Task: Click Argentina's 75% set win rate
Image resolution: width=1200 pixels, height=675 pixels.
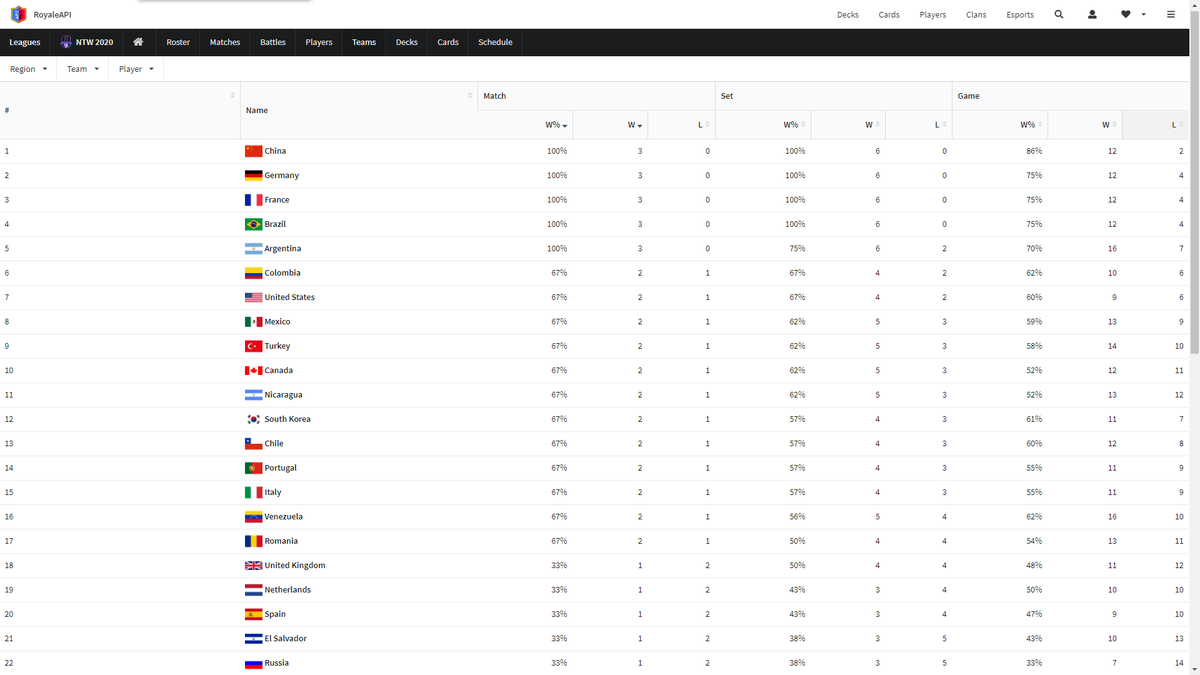Action: (x=795, y=249)
